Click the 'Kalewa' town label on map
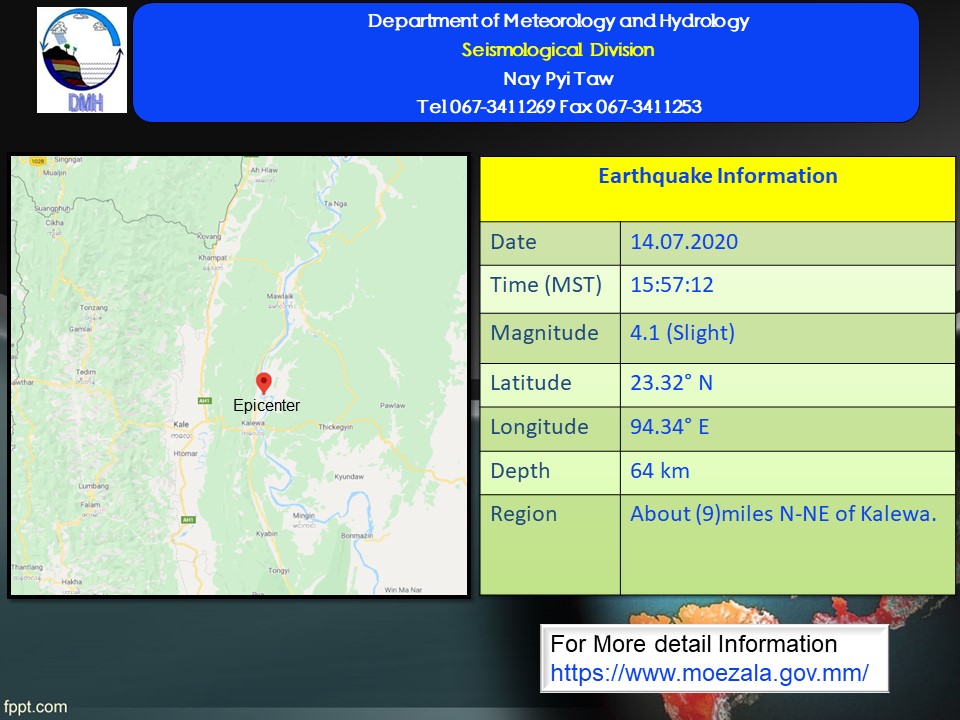 tap(253, 423)
